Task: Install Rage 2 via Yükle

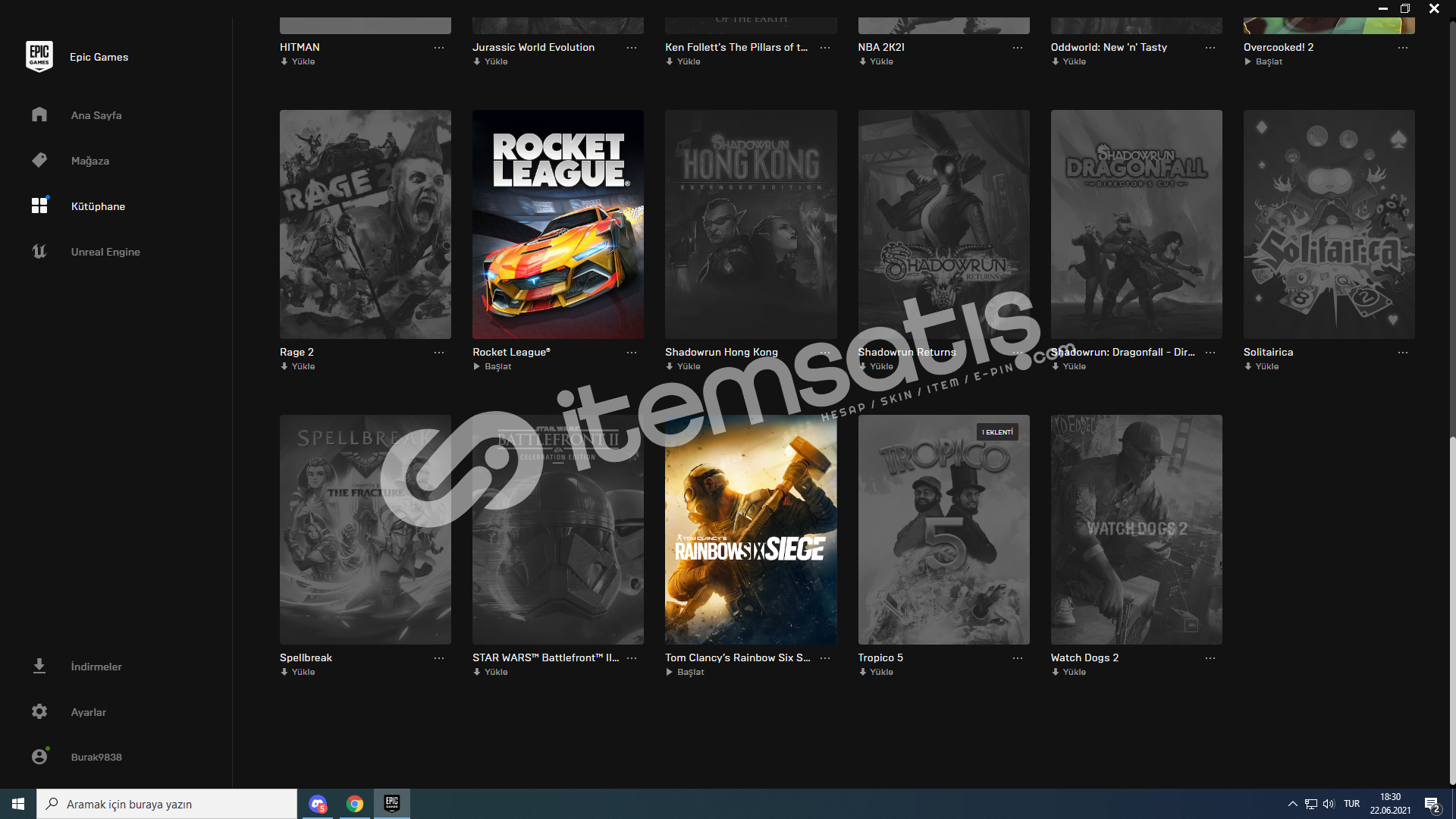Action: click(298, 366)
